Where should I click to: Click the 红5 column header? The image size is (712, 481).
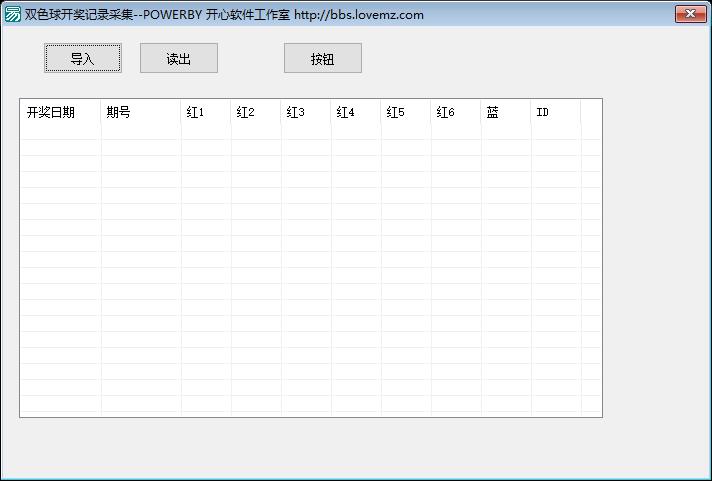click(406, 112)
